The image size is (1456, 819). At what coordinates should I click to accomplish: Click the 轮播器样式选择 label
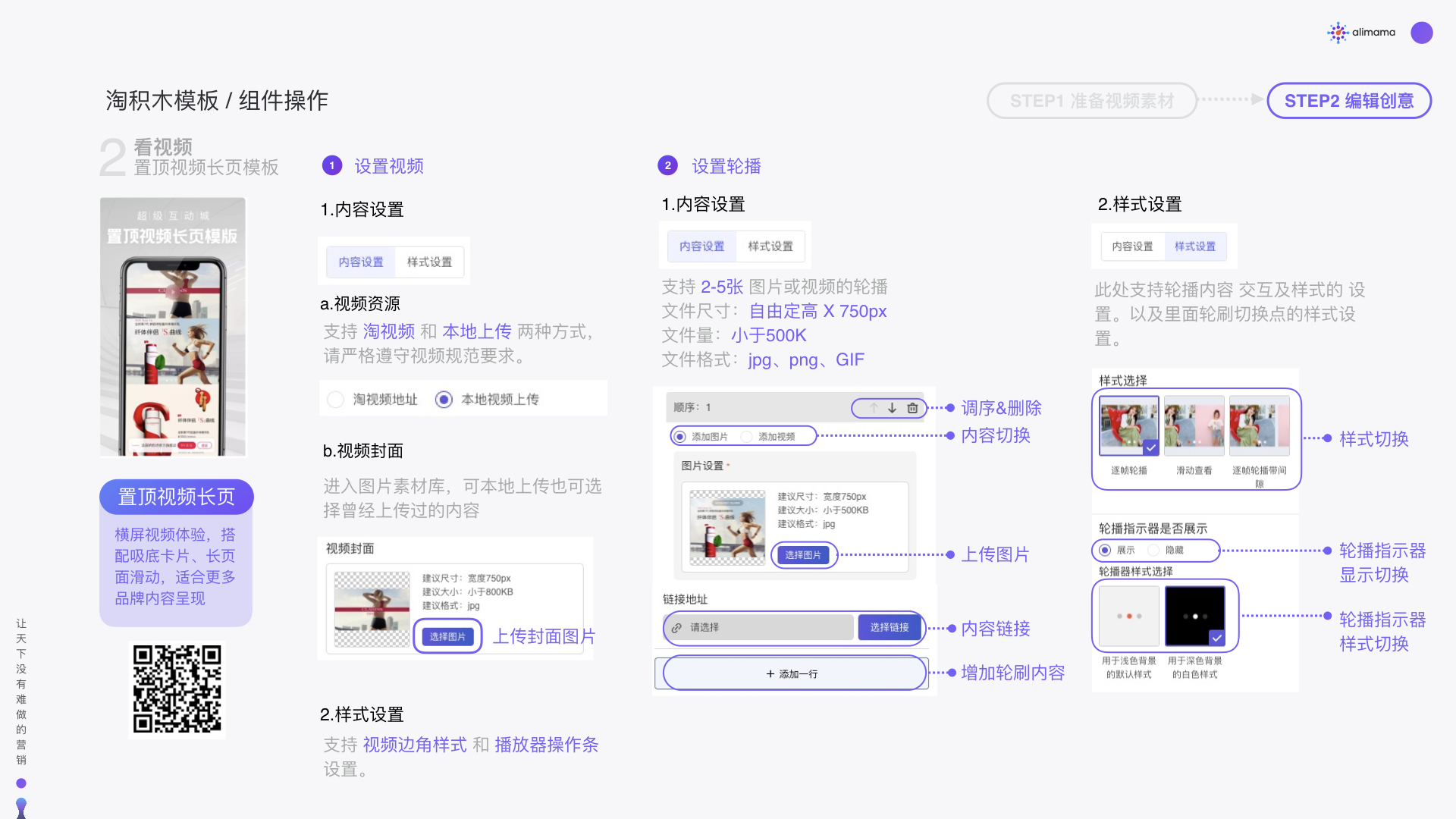pyautogui.click(x=1136, y=572)
